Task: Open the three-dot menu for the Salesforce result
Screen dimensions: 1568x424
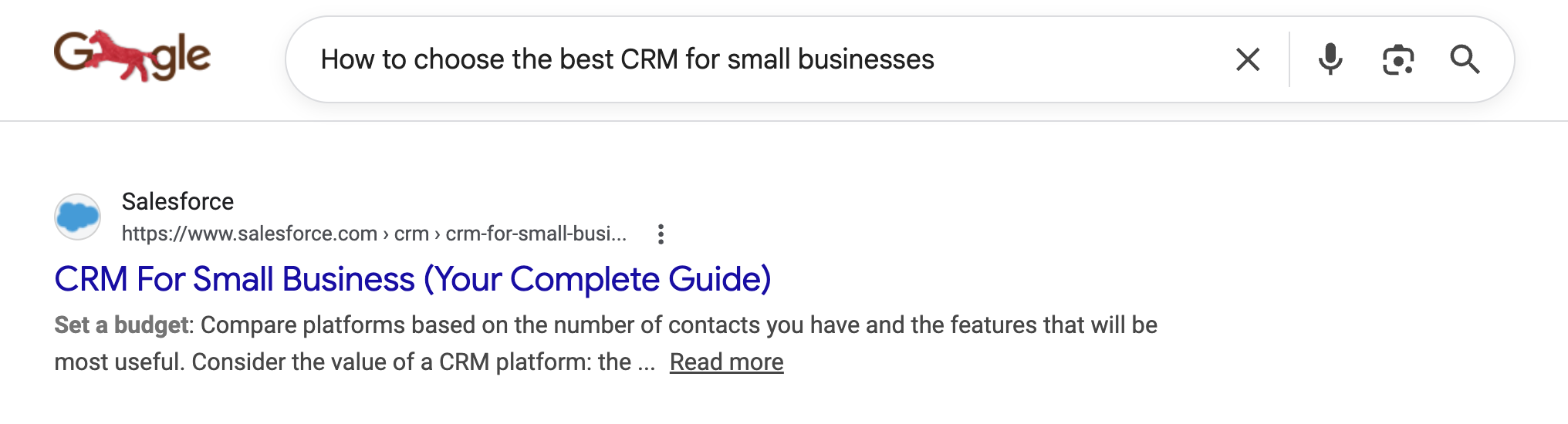Action: tap(661, 234)
